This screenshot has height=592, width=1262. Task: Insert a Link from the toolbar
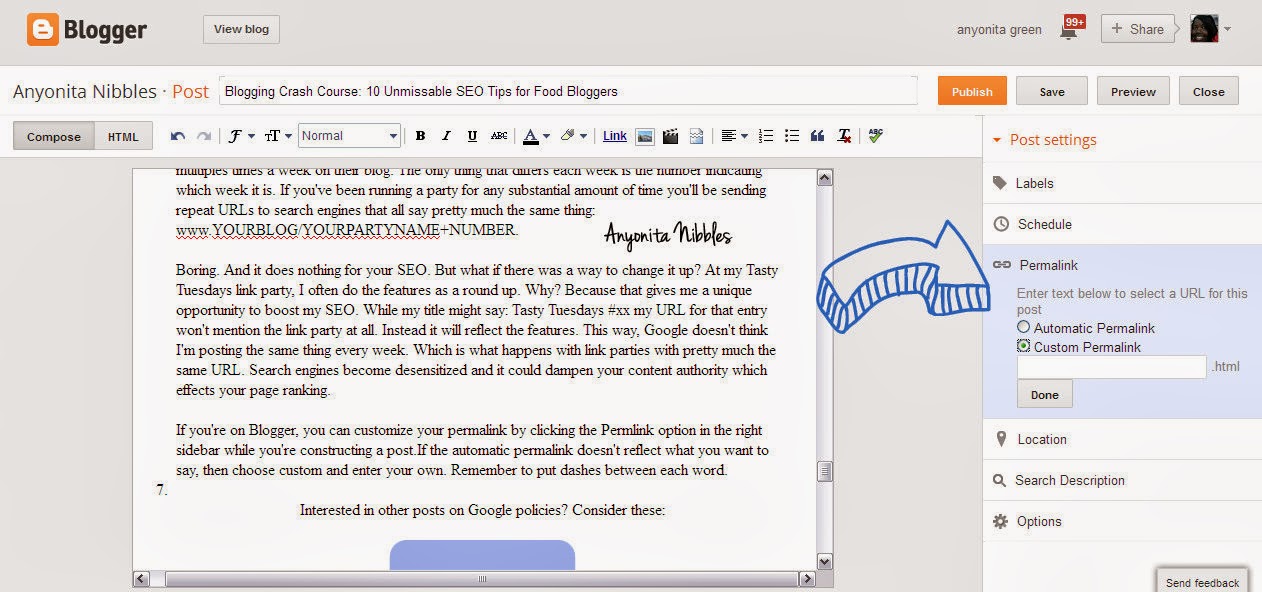tap(615, 136)
